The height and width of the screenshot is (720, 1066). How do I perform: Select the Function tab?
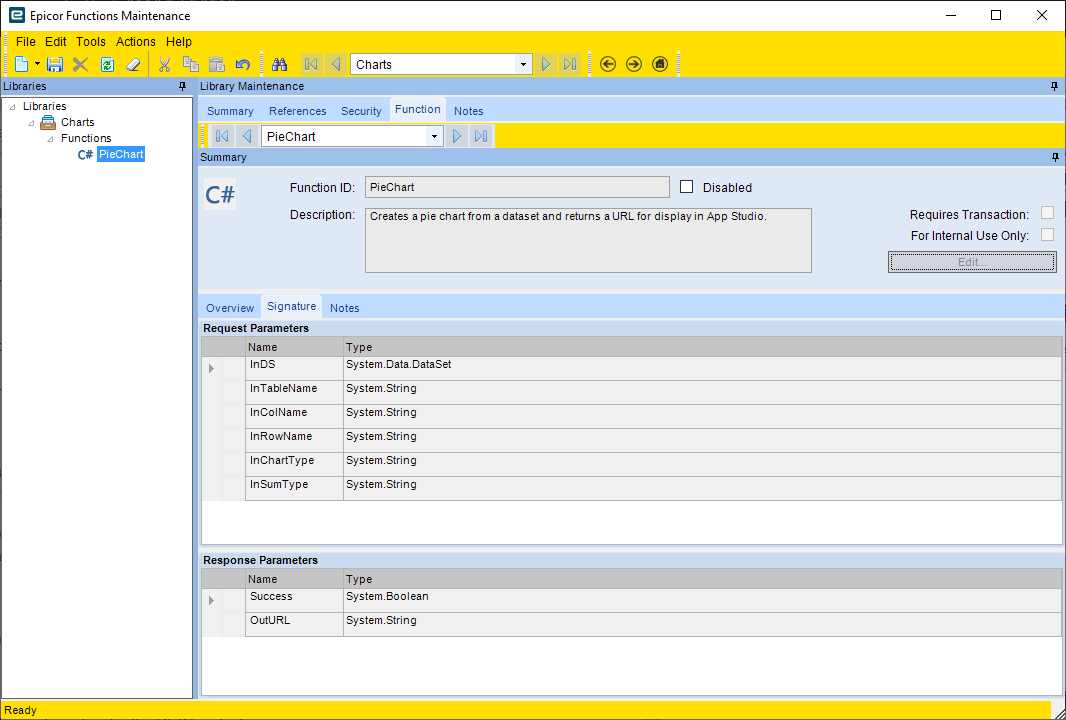coord(417,109)
